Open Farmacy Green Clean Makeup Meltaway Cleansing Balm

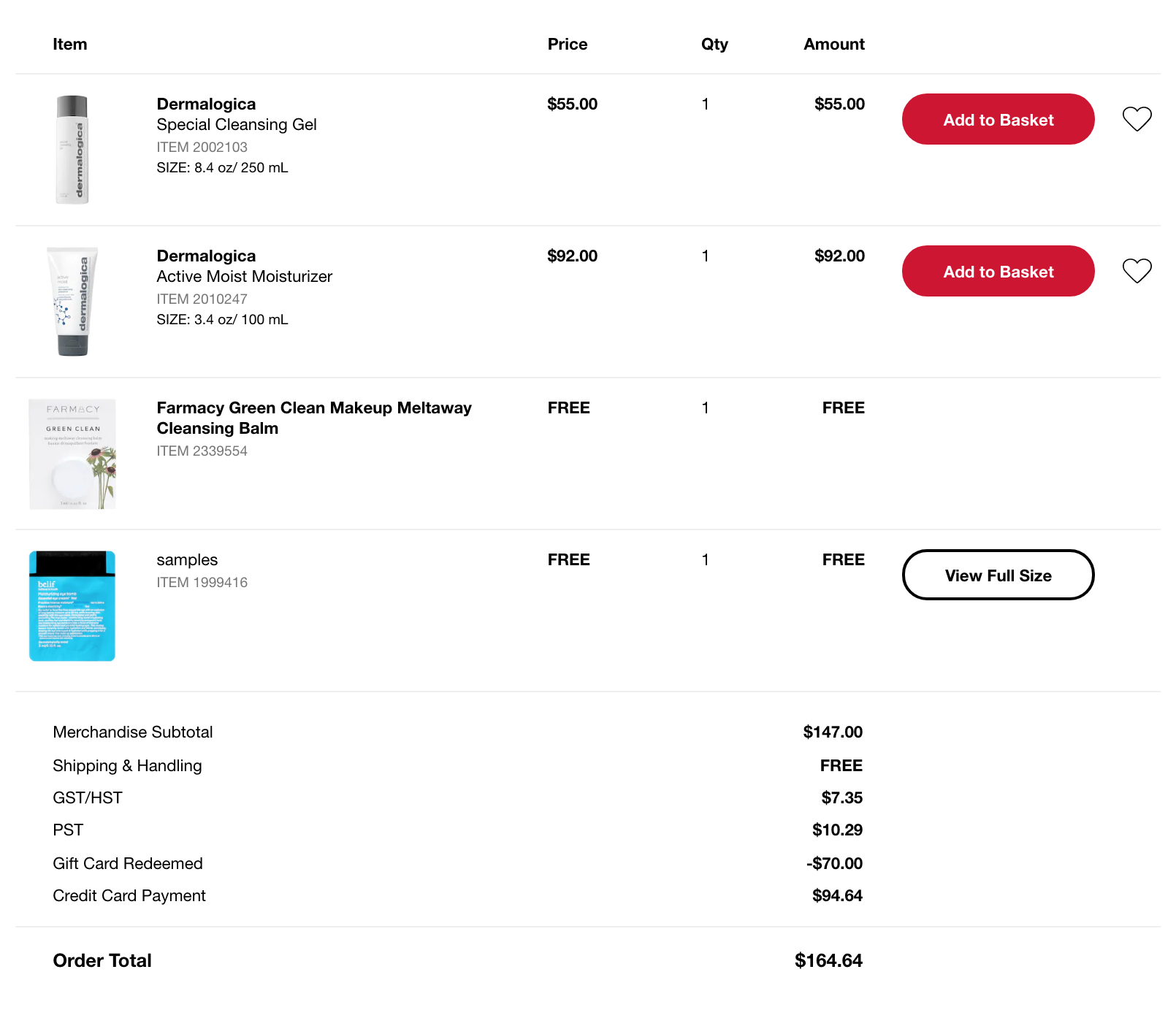click(x=314, y=418)
